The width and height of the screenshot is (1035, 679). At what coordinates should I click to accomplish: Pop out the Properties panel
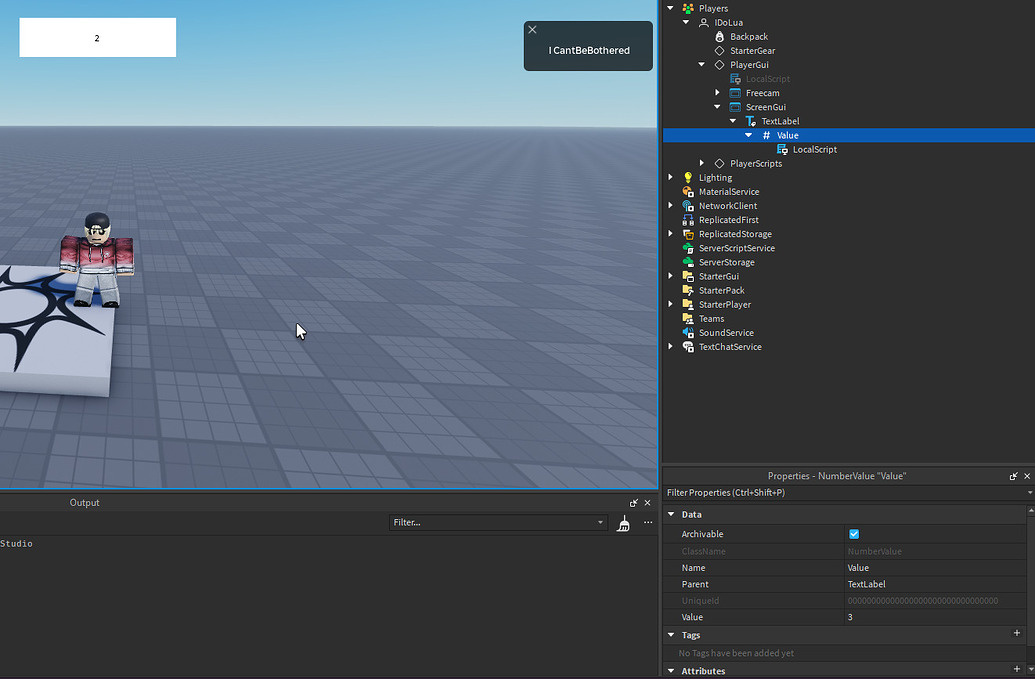click(x=1014, y=476)
